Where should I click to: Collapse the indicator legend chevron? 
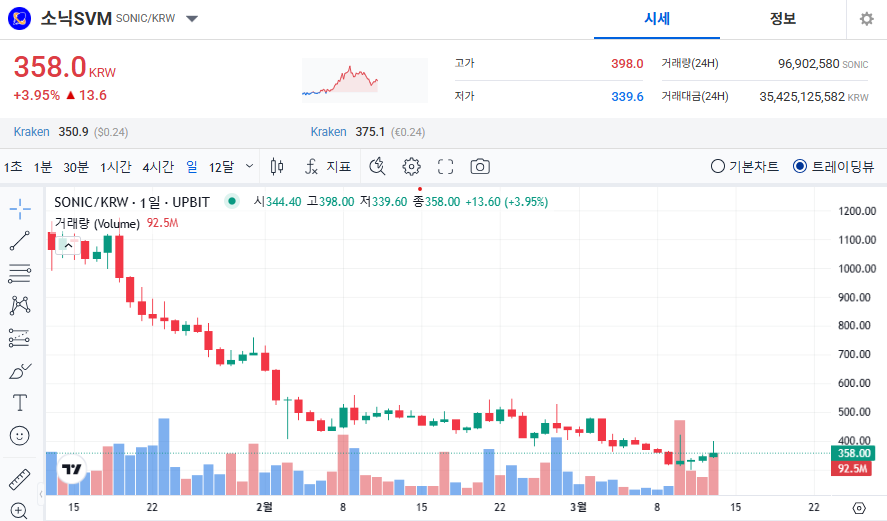(68, 246)
